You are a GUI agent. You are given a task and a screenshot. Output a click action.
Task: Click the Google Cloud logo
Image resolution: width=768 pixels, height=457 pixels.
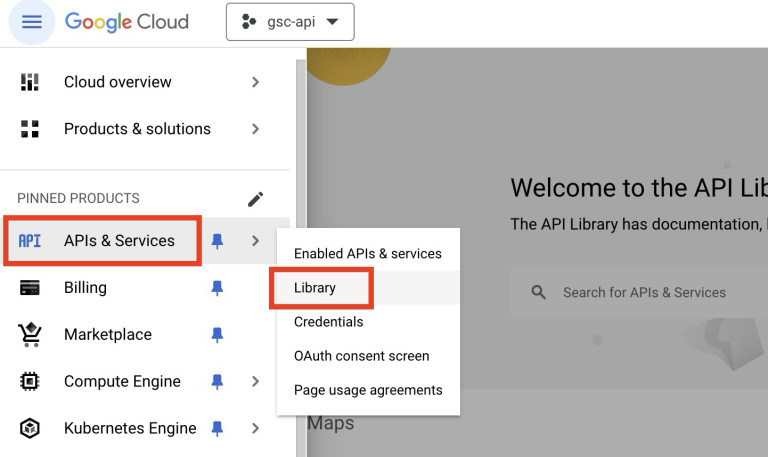point(127,22)
